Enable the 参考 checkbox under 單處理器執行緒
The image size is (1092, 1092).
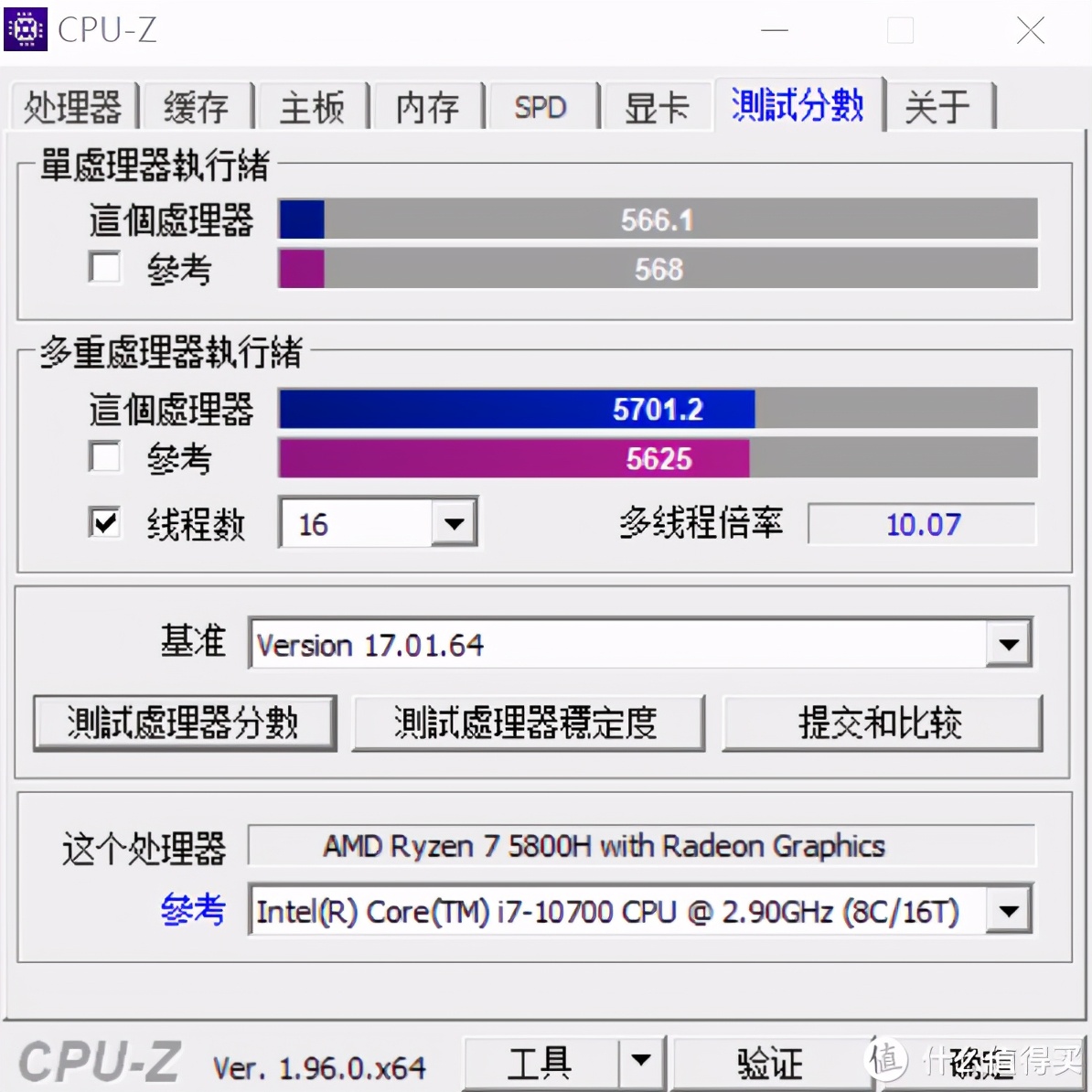pyautogui.click(x=104, y=267)
